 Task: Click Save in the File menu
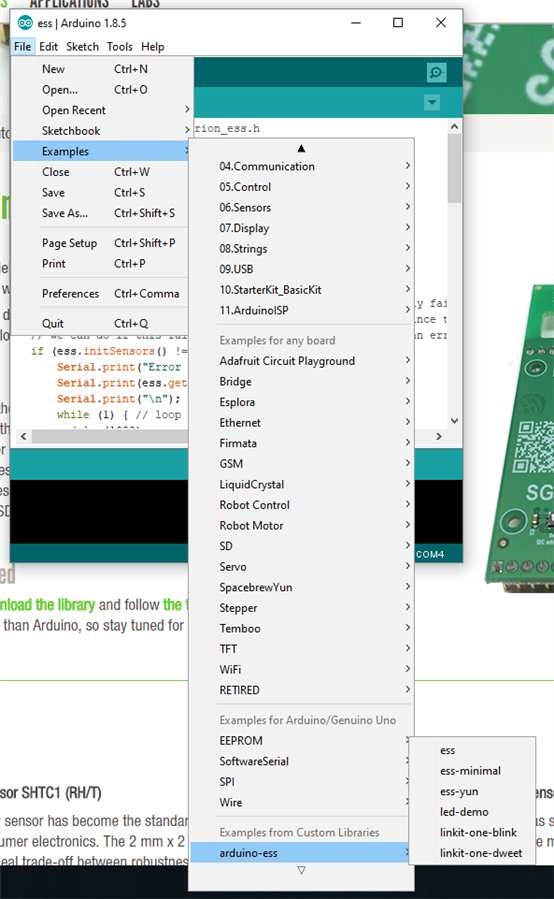(102, 193)
